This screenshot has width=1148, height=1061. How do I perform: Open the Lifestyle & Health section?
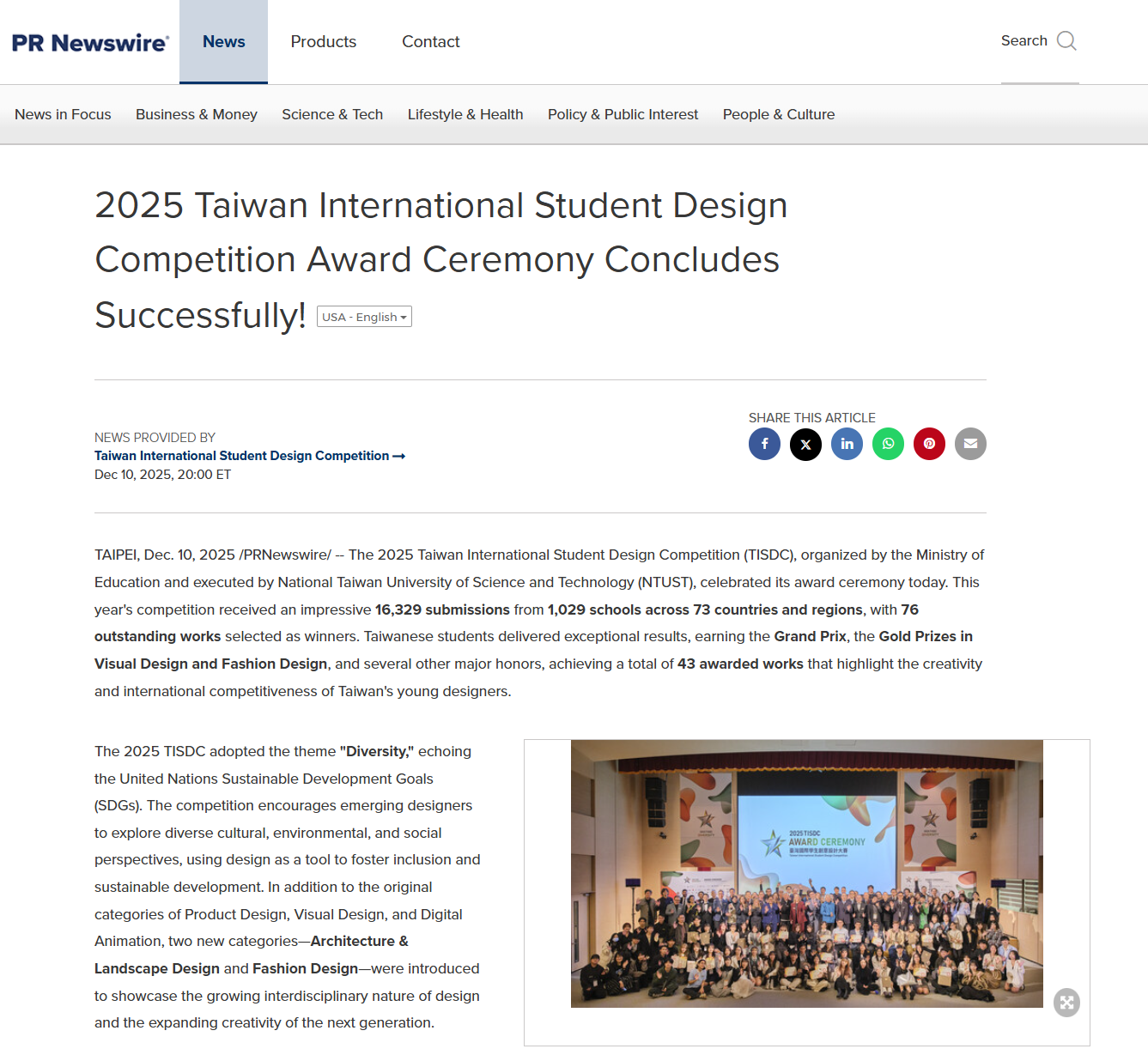[465, 114]
